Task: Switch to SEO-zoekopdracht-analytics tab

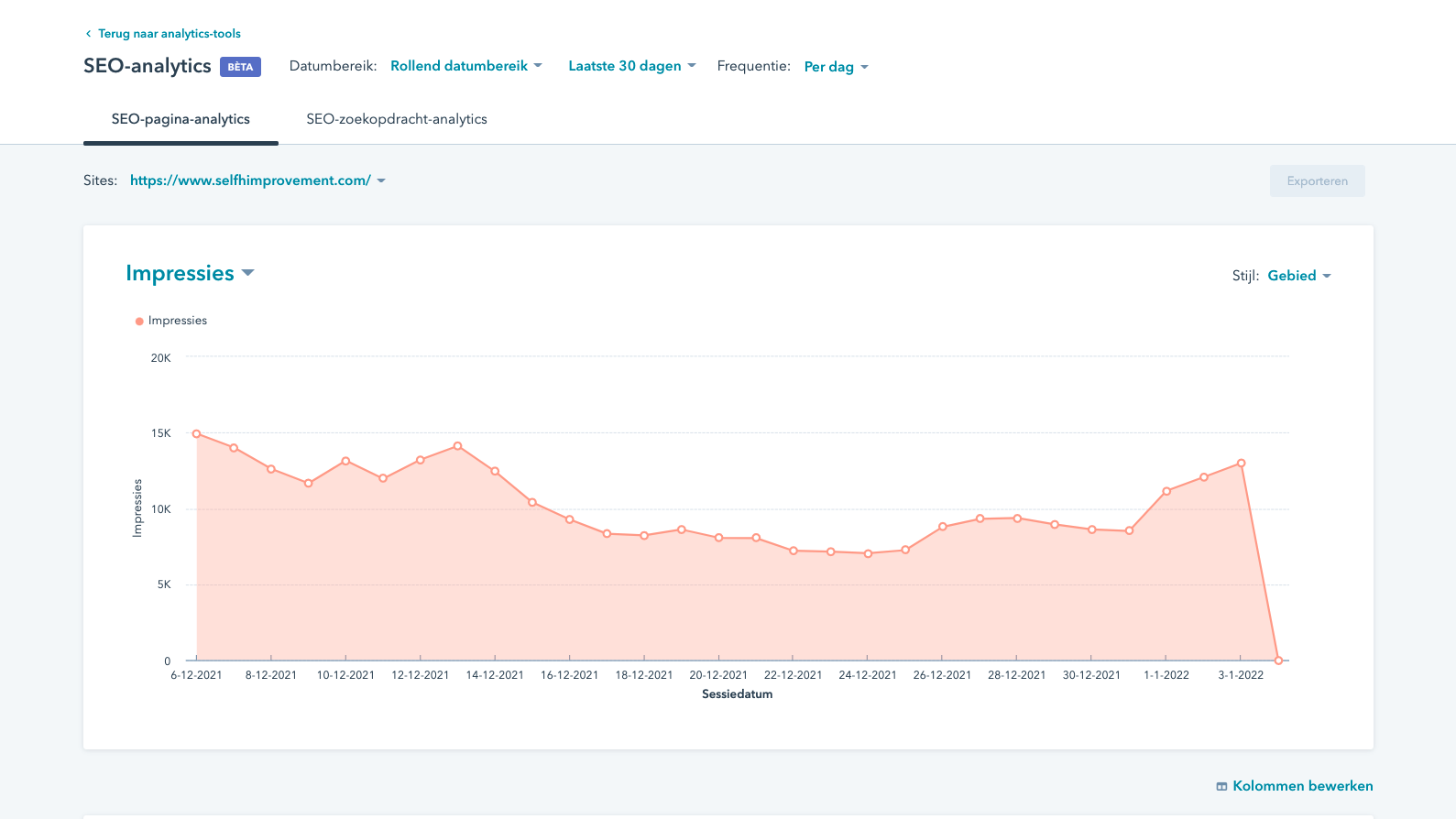Action: click(396, 119)
